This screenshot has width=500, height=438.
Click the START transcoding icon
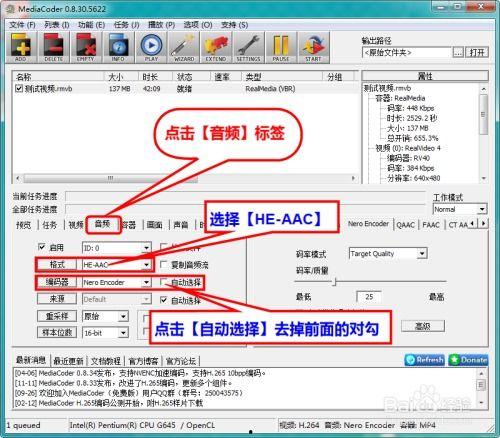coord(314,47)
